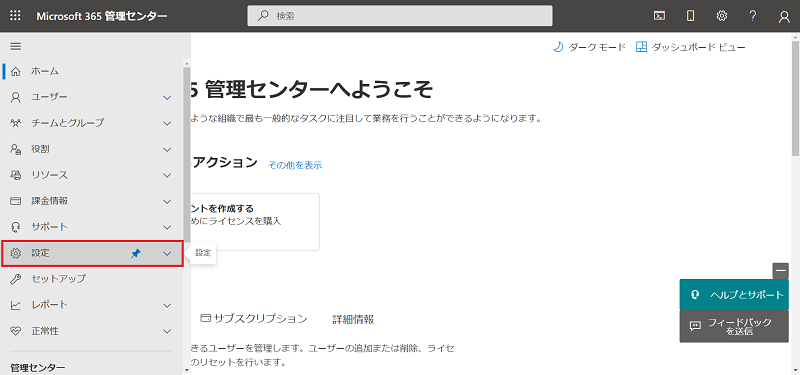Expand the リソース chevron
800x375 pixels.
click(x=167, y=175)
